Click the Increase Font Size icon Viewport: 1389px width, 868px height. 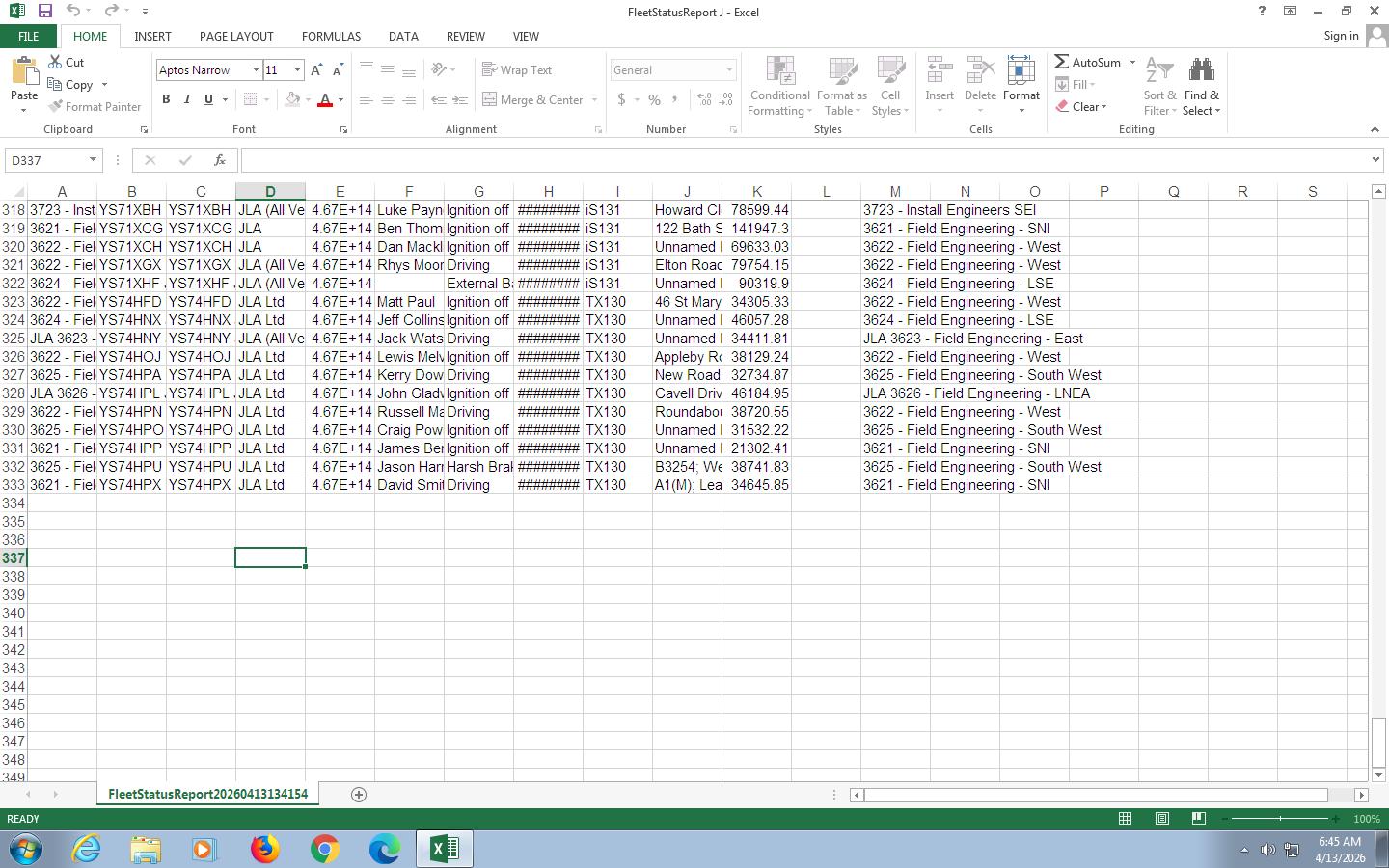316,70
